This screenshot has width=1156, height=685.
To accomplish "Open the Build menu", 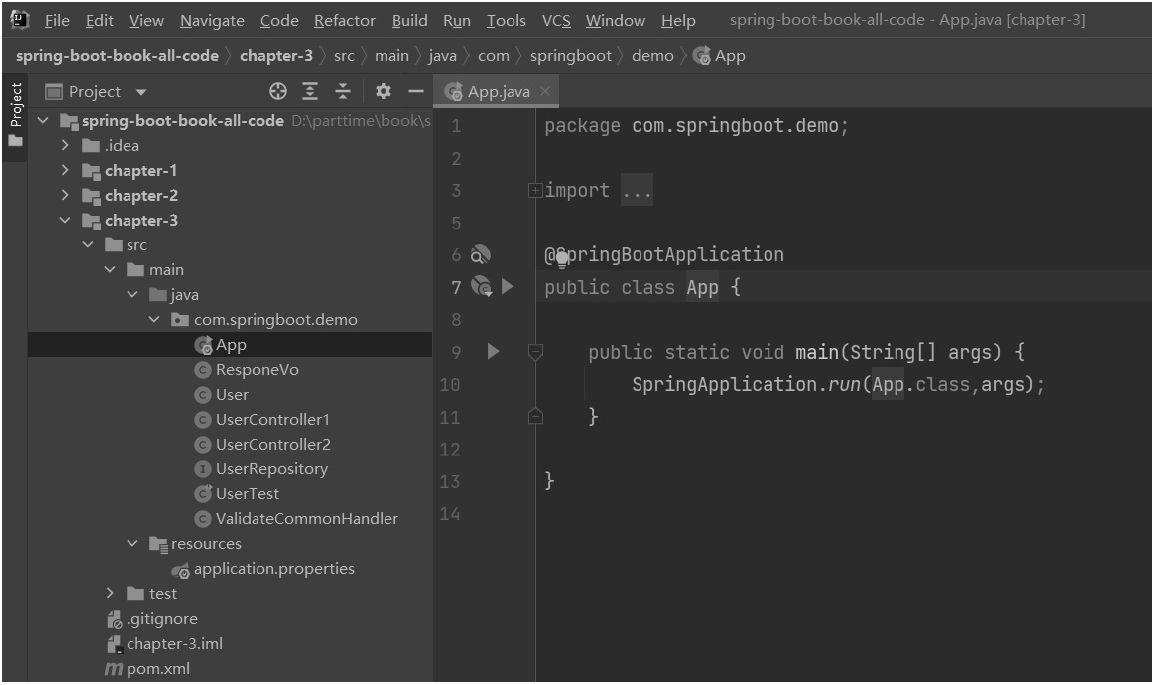I will click(410, 21).
